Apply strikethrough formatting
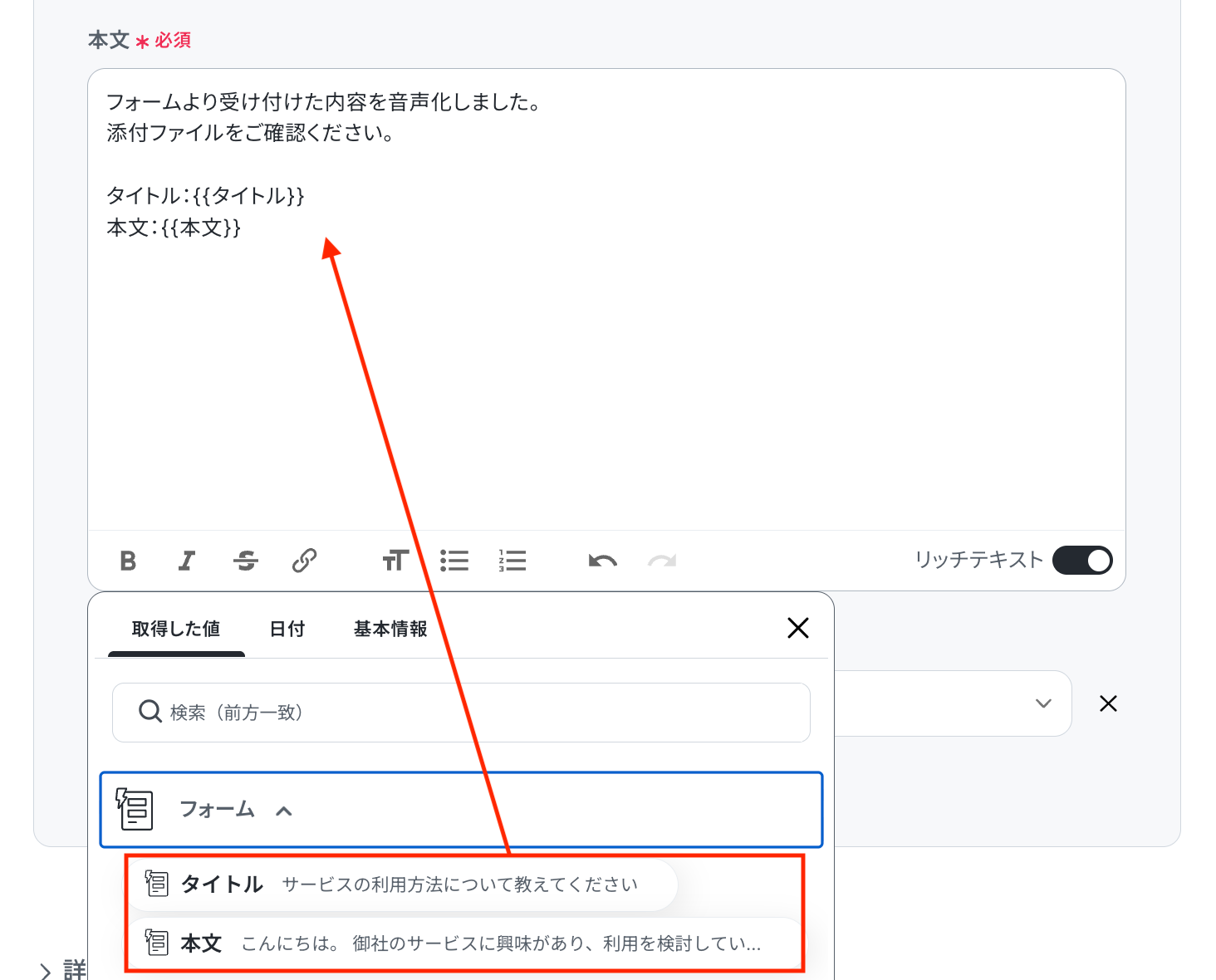 click(x=246, y=561)
